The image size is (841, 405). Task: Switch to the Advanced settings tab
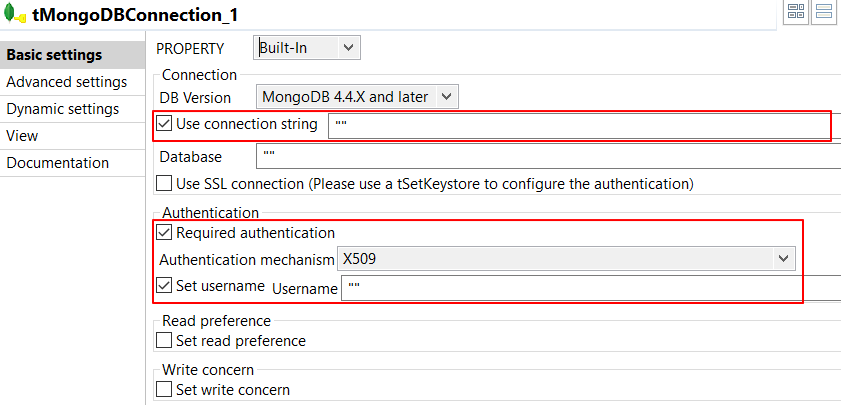coord(66,82)
